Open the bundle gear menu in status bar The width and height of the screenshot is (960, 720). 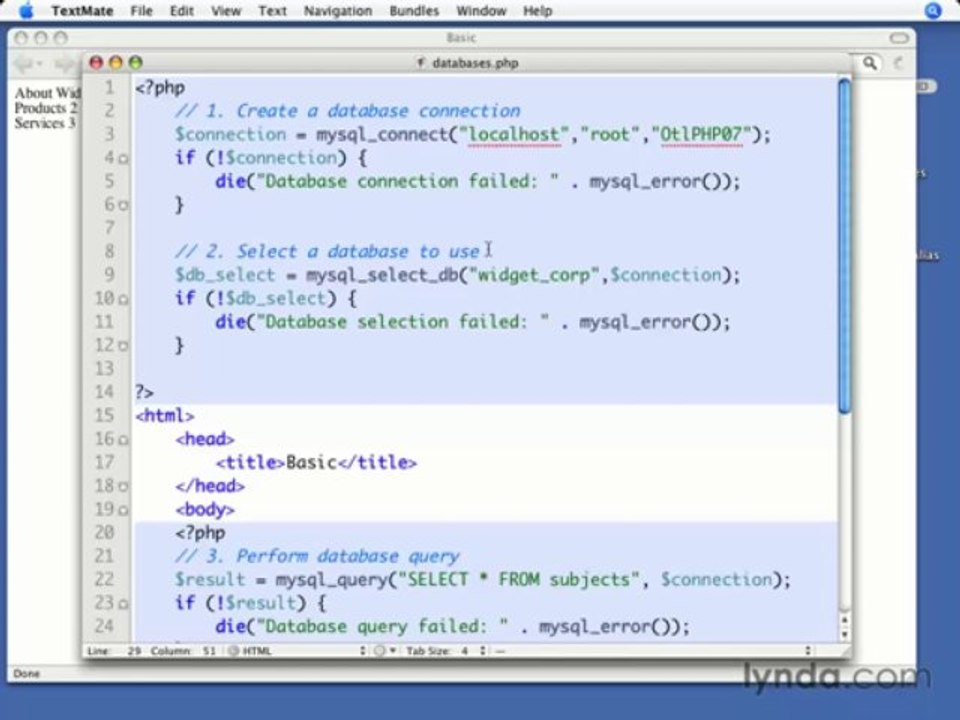(x=383, y=650)
